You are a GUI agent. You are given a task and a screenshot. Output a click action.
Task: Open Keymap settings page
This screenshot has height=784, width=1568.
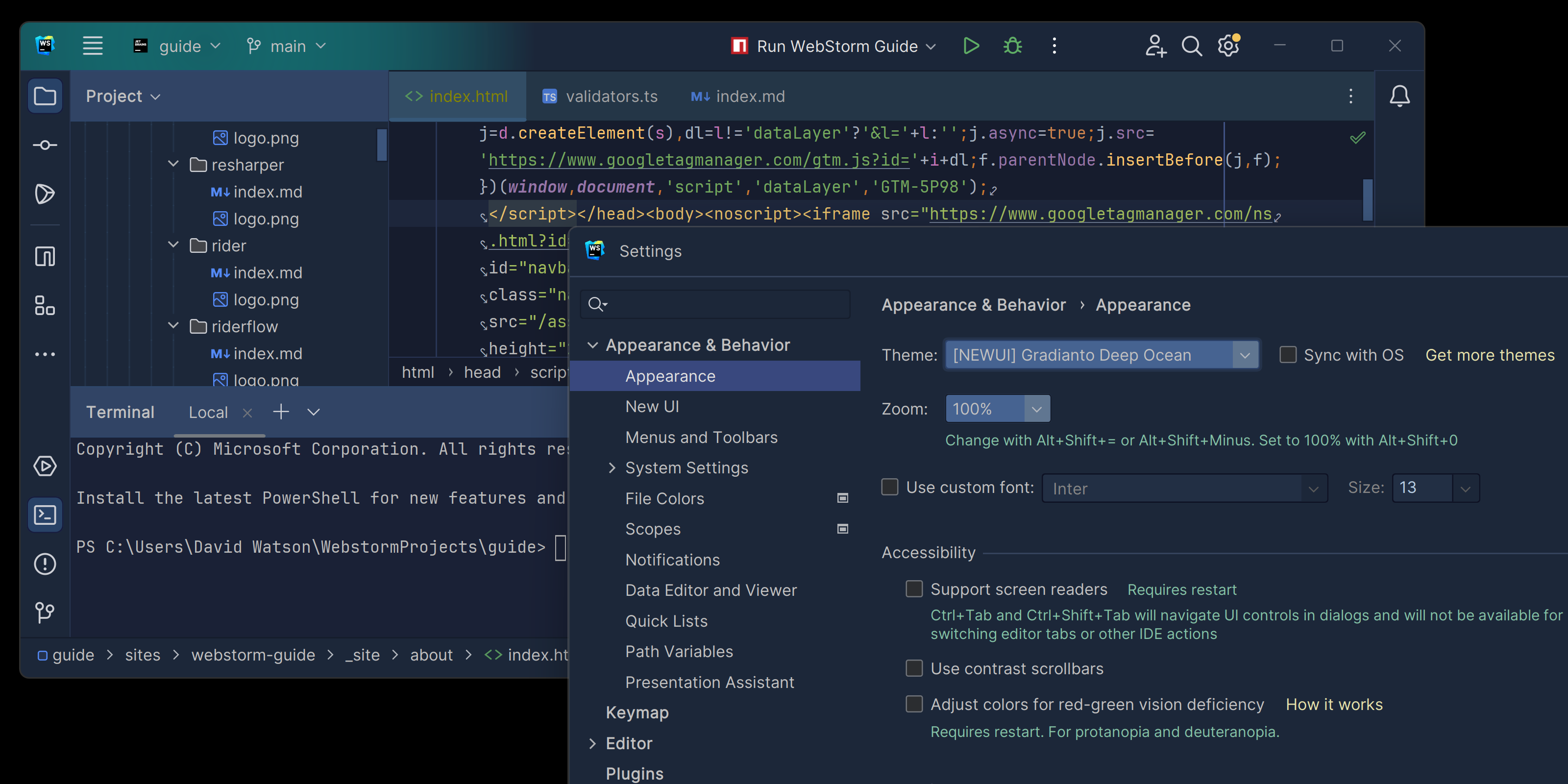pyautogui.click(x=637, y=712)
